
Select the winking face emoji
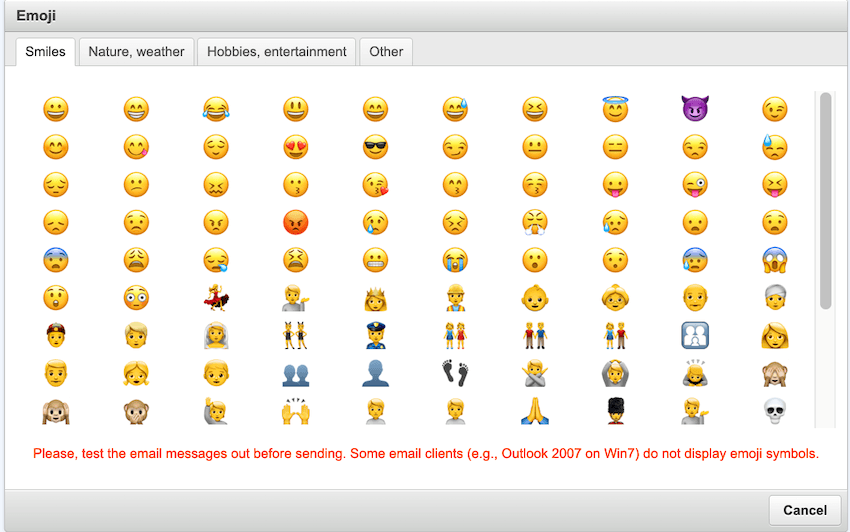pyautogui.click(x=775, y=109)
